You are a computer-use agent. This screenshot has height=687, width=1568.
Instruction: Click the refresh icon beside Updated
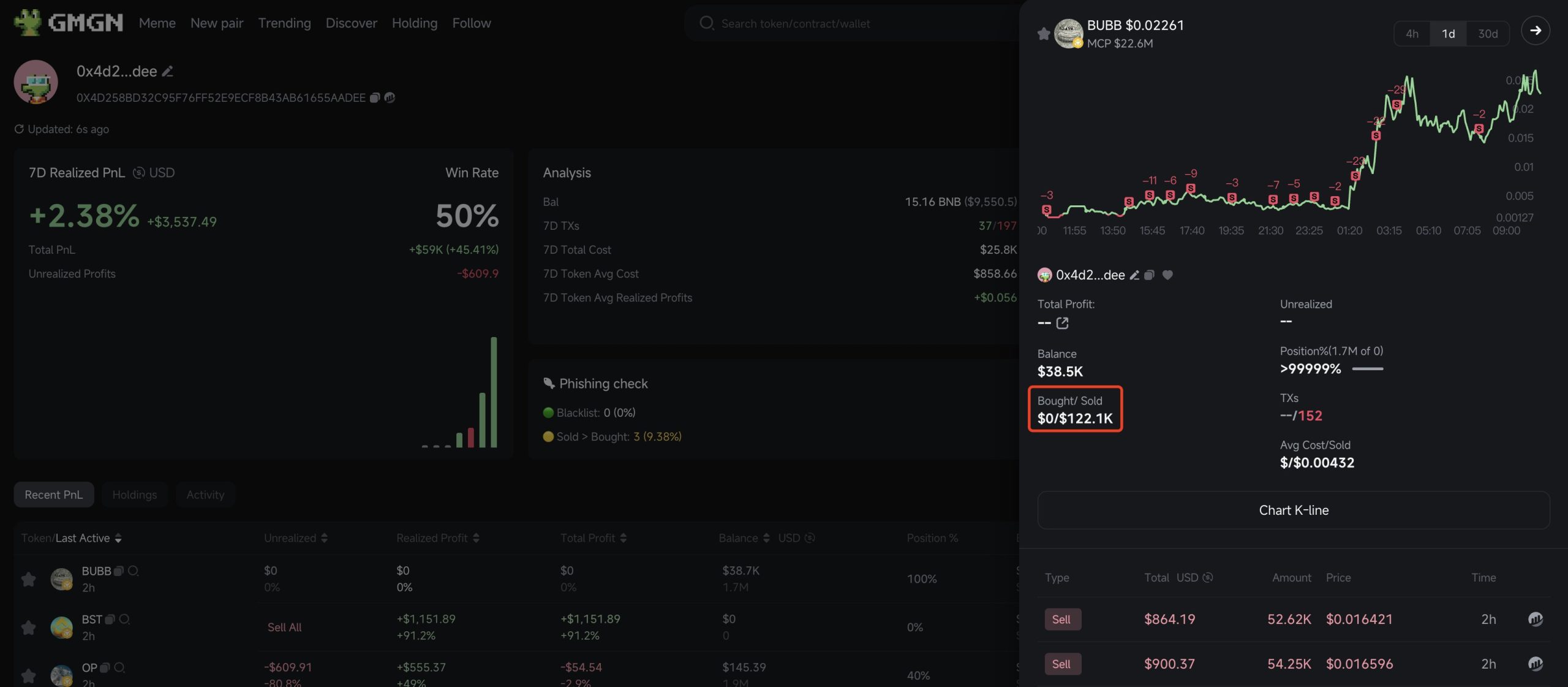pos(19,129)
